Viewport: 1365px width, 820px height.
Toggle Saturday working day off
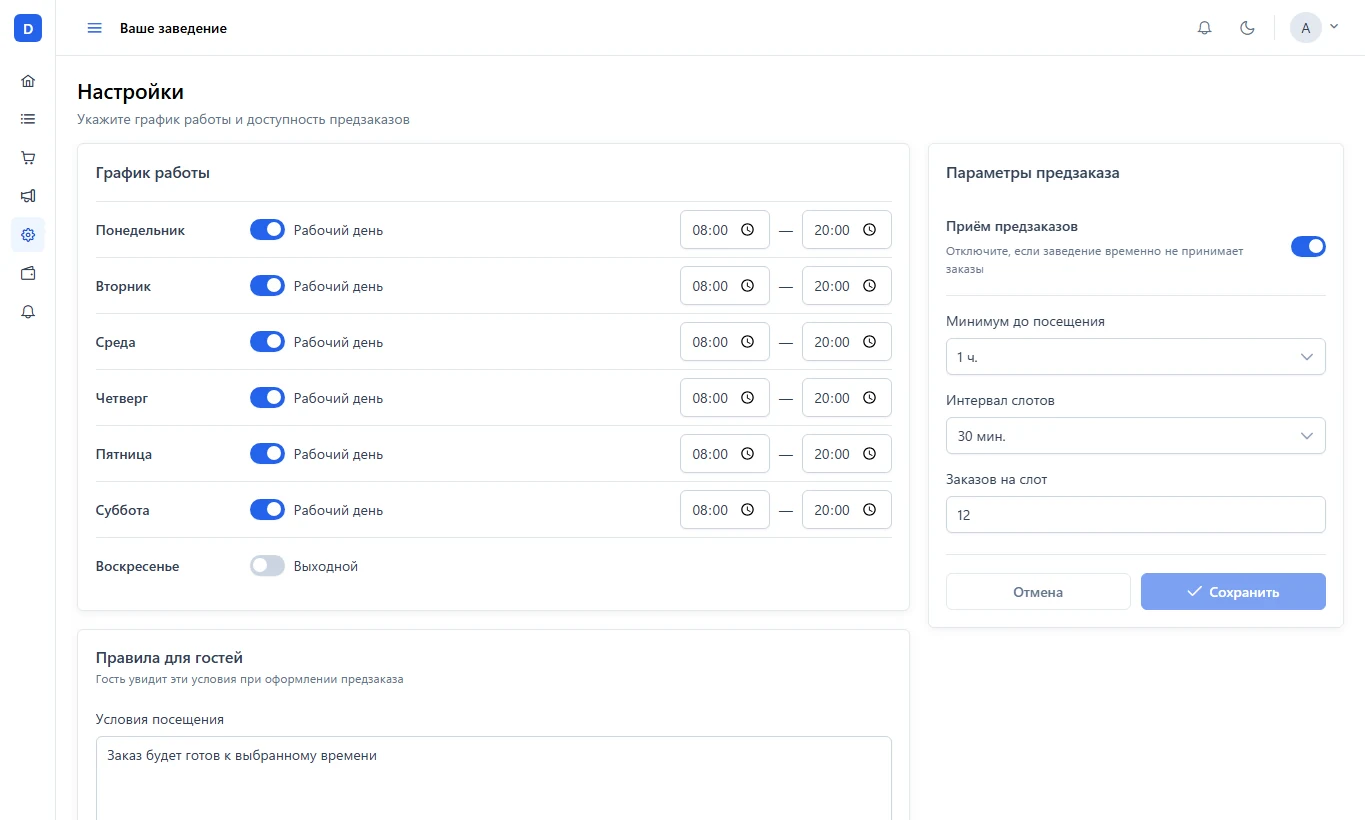[267, 510]
